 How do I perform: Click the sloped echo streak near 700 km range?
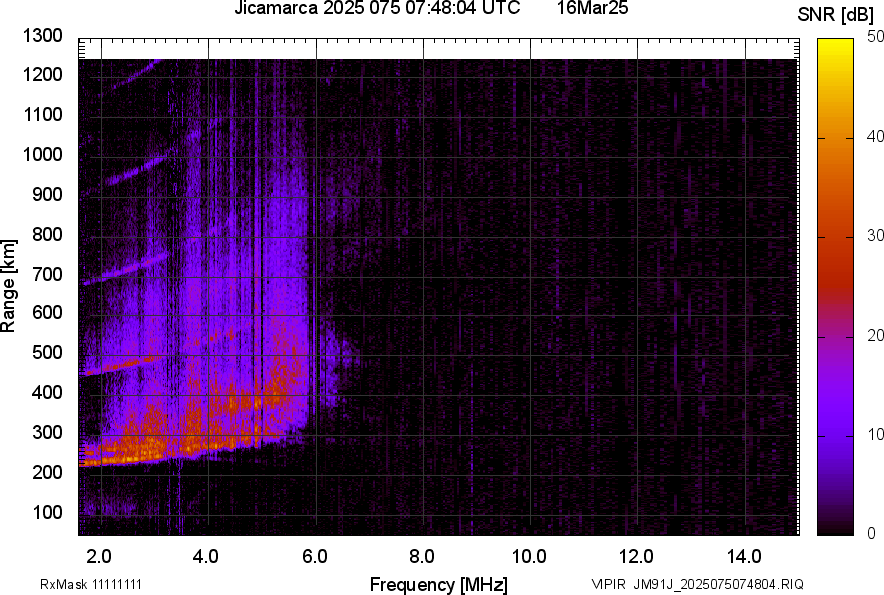click(x=126, y=269)
